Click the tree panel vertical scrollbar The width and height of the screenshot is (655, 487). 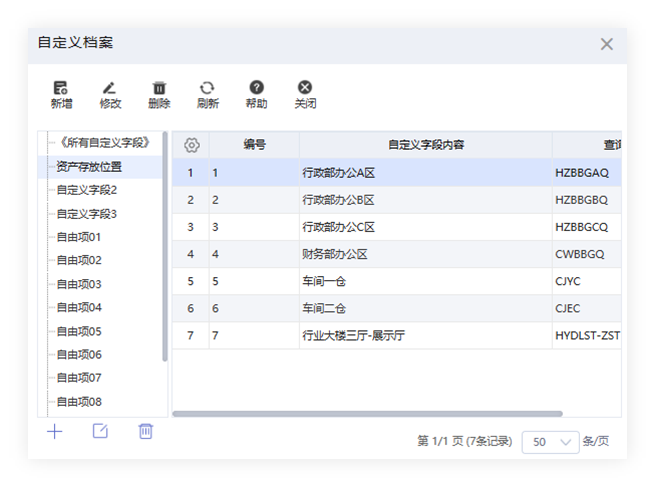coord(165,250)
